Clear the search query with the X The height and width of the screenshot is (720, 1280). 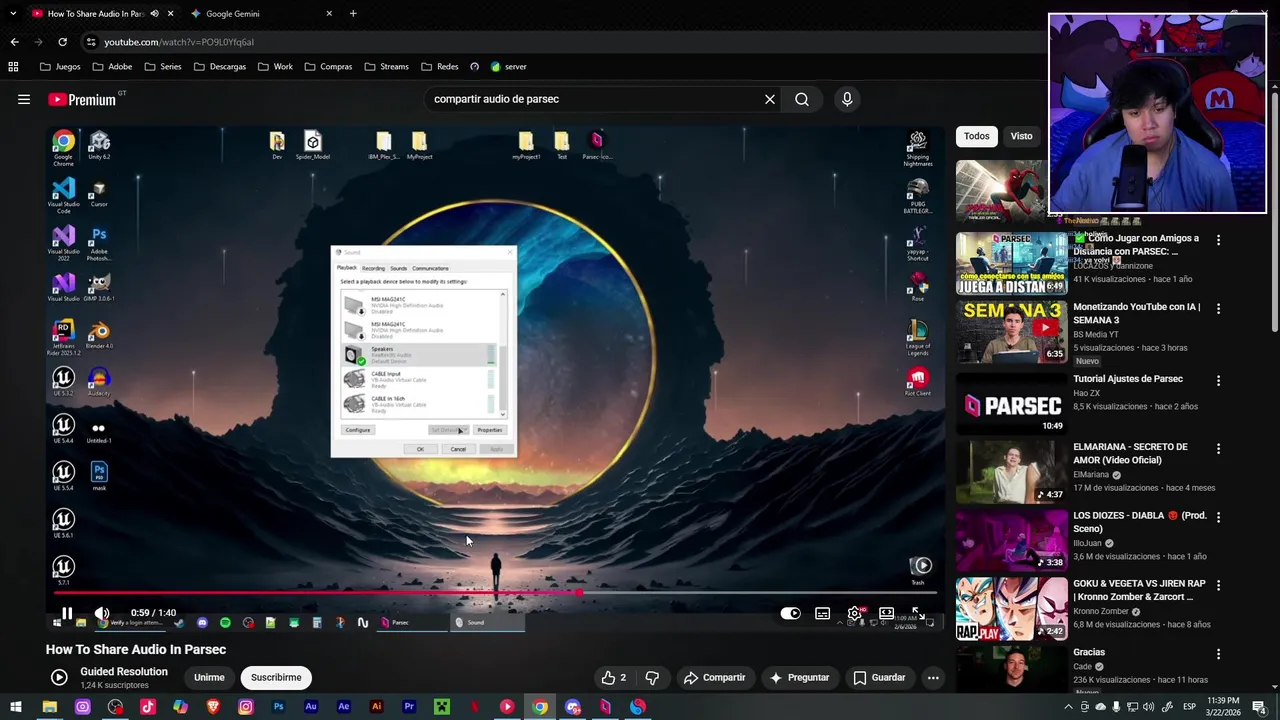(770, 99)
